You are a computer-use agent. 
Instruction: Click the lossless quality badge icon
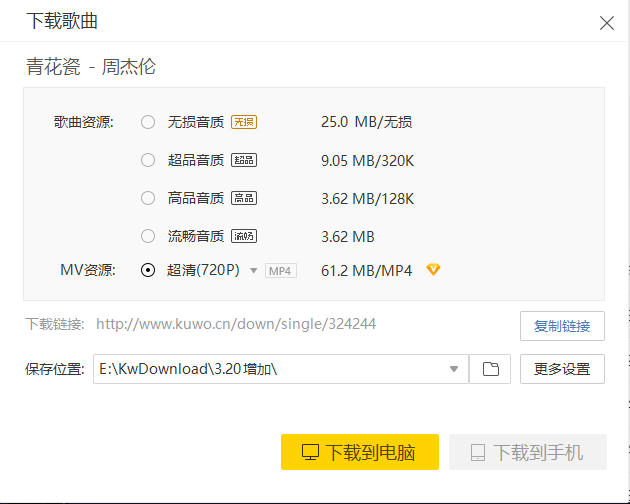[244, 122]
